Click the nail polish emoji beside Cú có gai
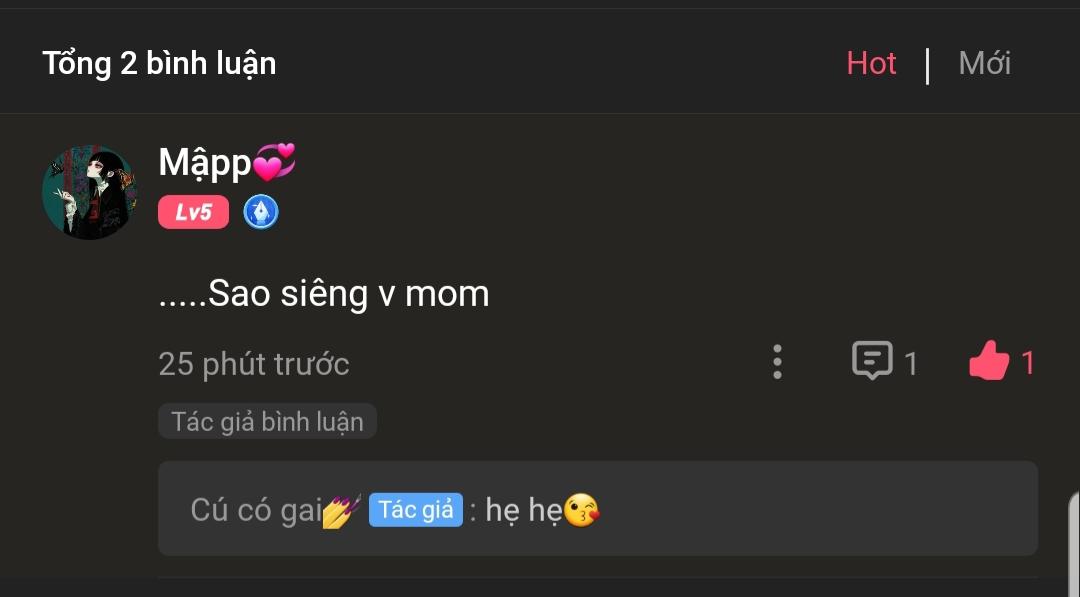Viewport: 1080px width, 597px height. point(341,511)
